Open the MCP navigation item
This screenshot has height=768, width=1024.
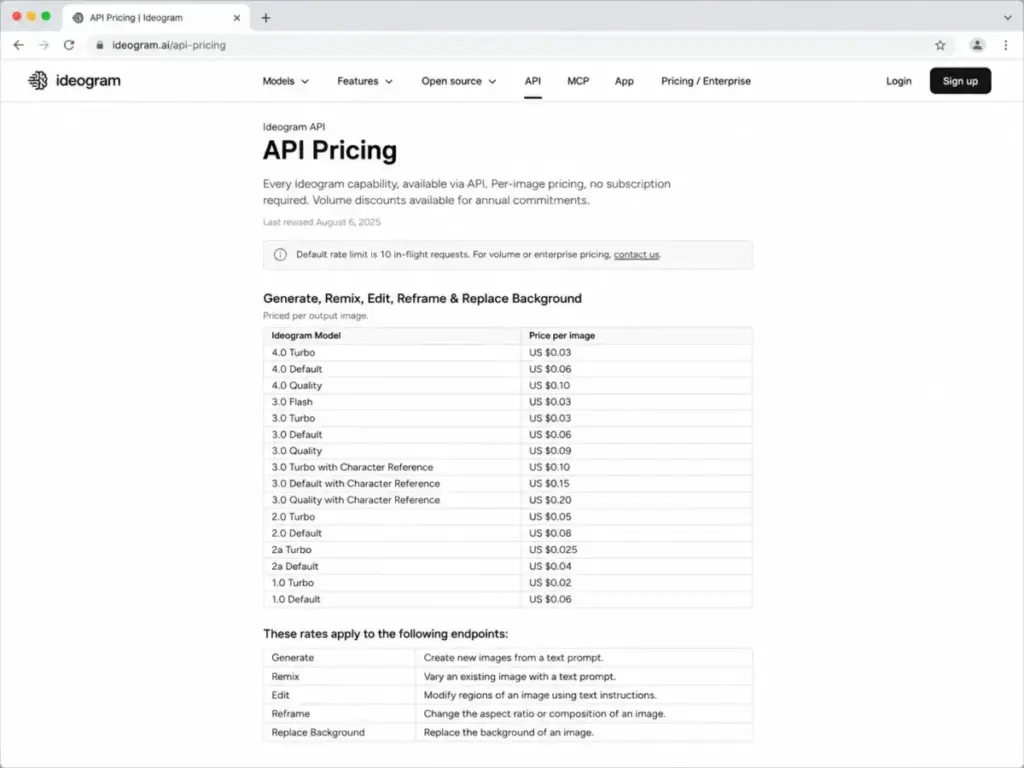click(578, 81)
